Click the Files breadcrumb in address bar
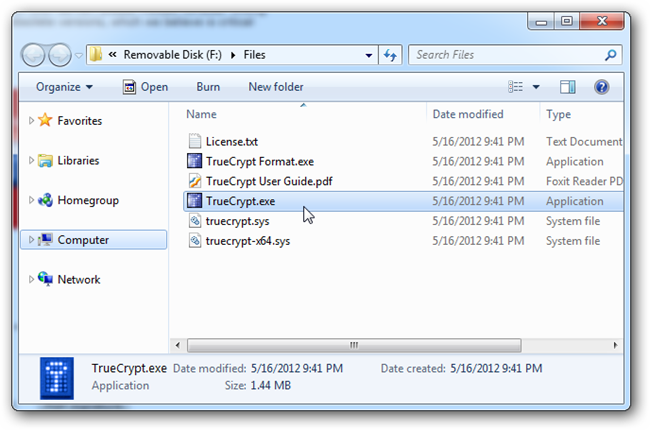 pyautogui.click(x=255, y=55)
